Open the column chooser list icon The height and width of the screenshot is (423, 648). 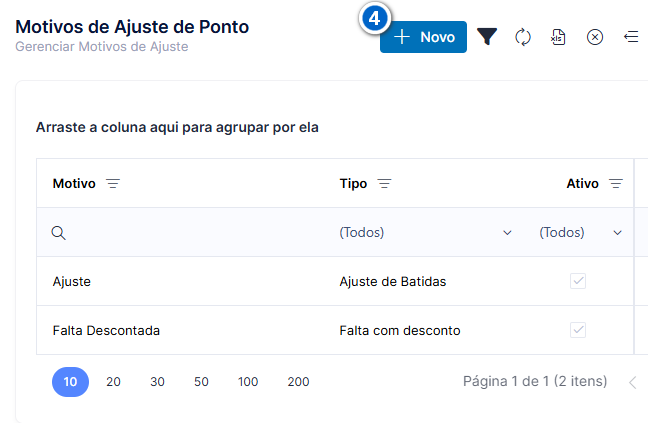(x=631, y=37)
